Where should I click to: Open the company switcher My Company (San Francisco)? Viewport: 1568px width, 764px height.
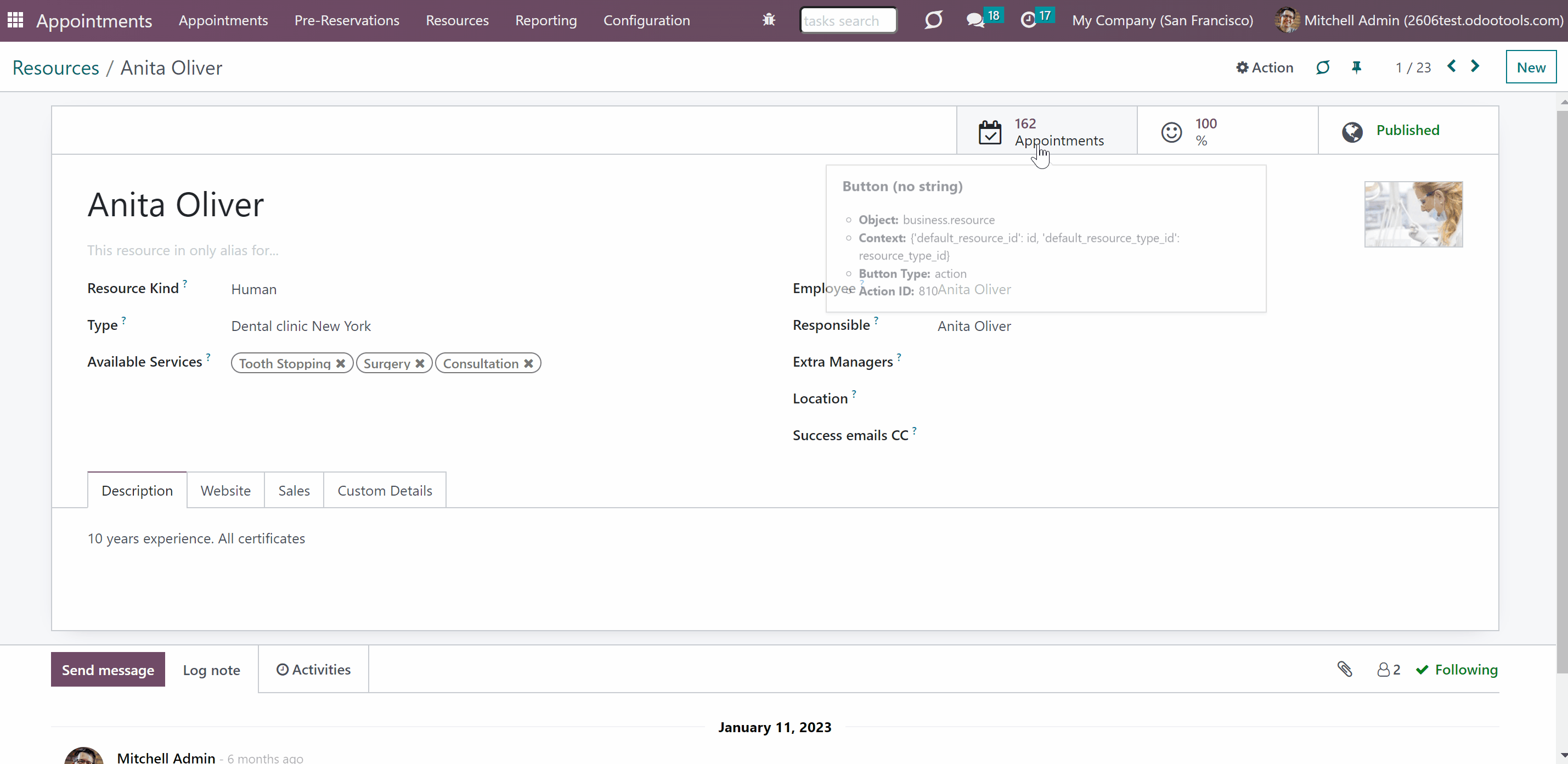pyautogui.click(x=1163, y=20)
